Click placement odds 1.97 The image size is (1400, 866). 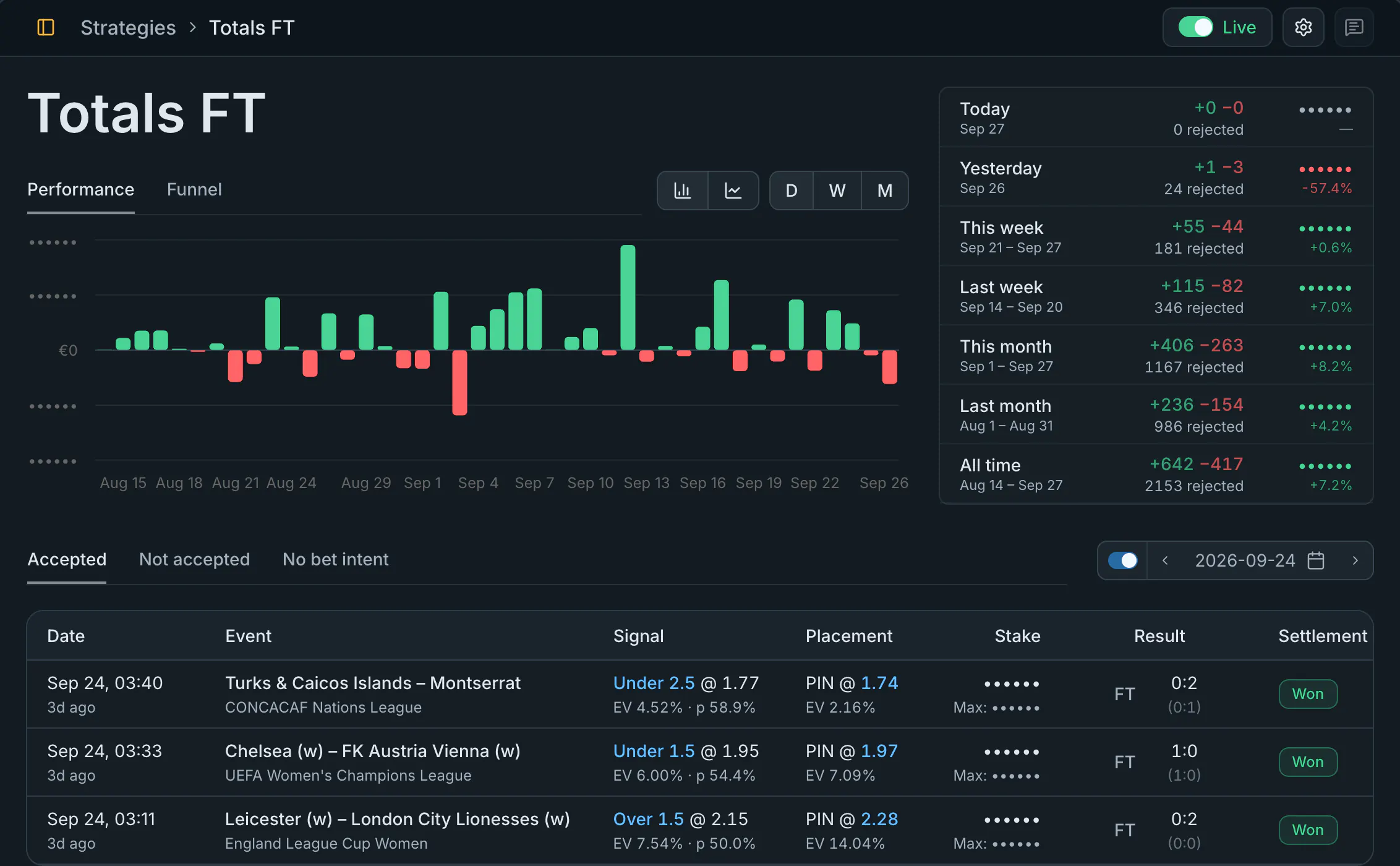tap(879, 751)
